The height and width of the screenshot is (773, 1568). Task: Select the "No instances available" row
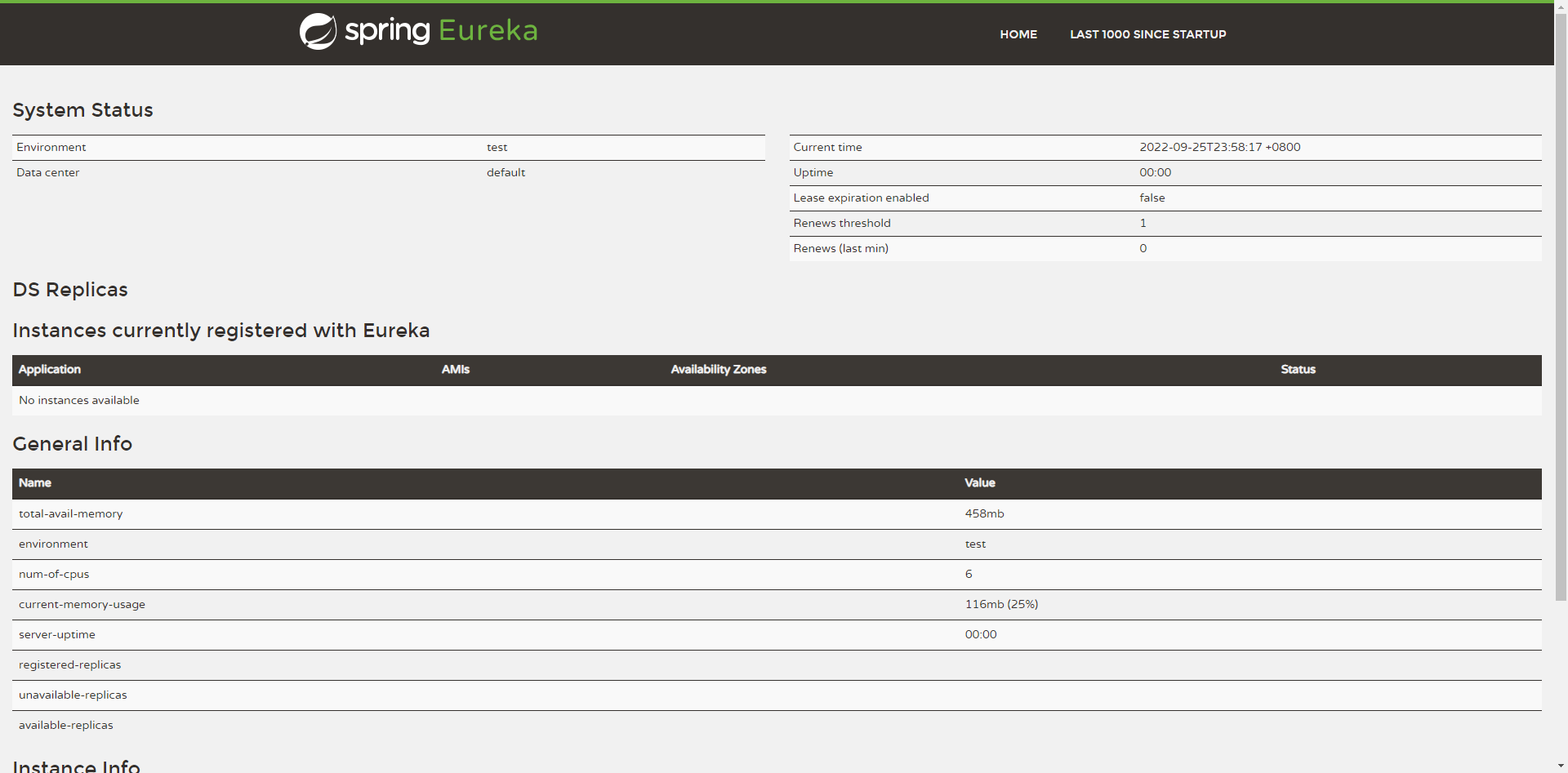coord(777,401)
